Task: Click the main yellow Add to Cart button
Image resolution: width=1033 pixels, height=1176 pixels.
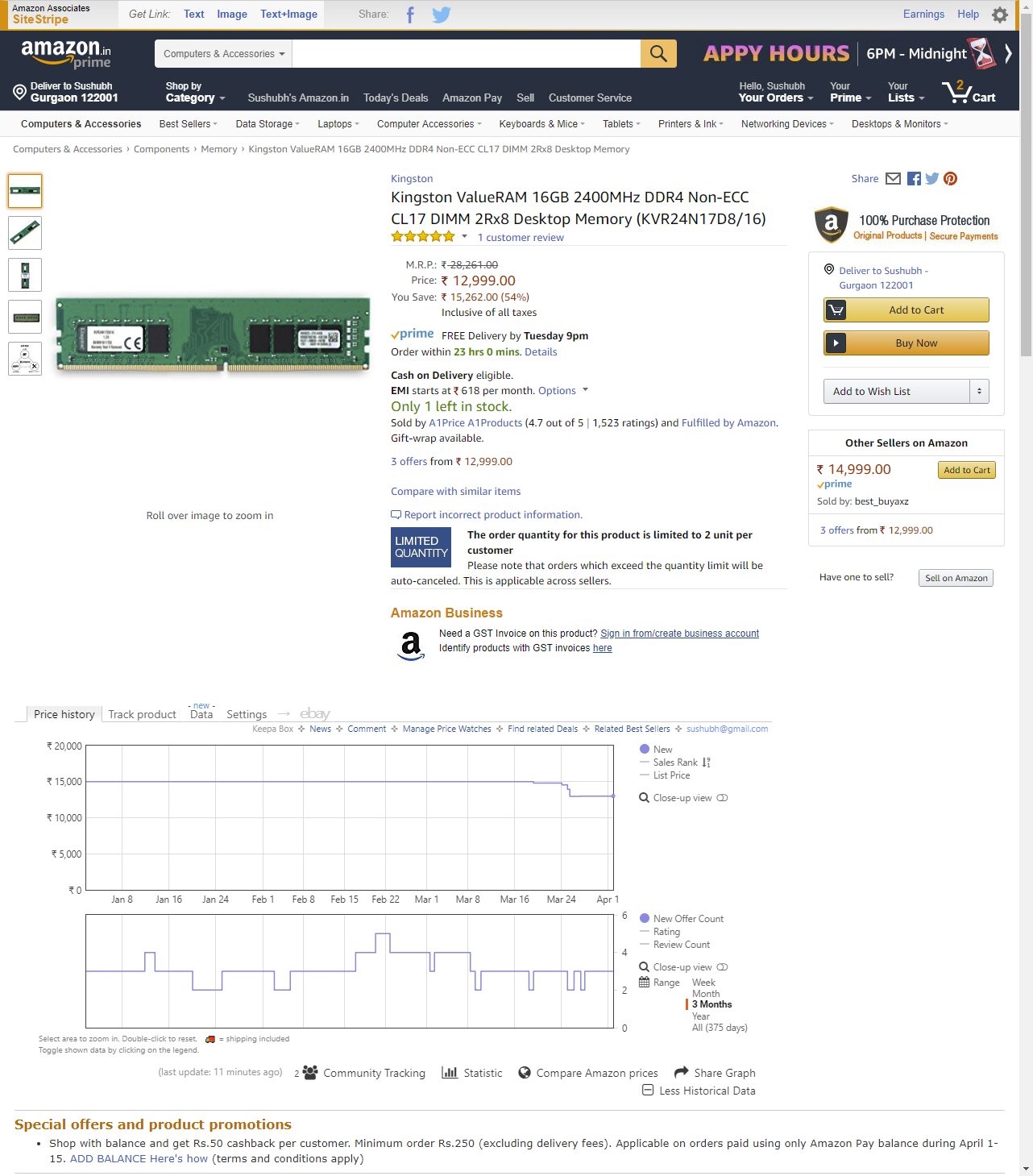Action: (906, 310)
